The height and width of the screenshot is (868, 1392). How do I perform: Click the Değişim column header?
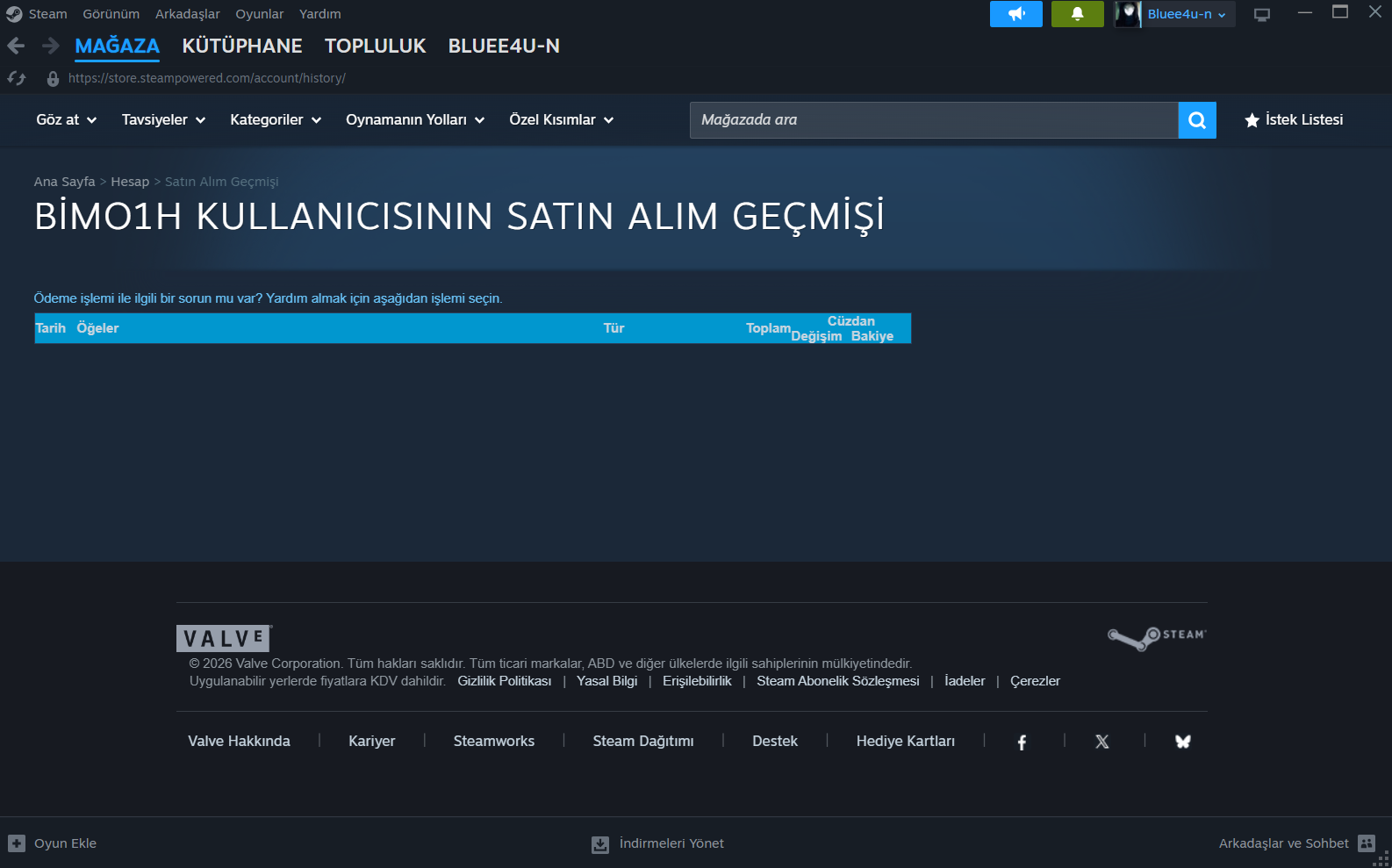pos(816,336)
